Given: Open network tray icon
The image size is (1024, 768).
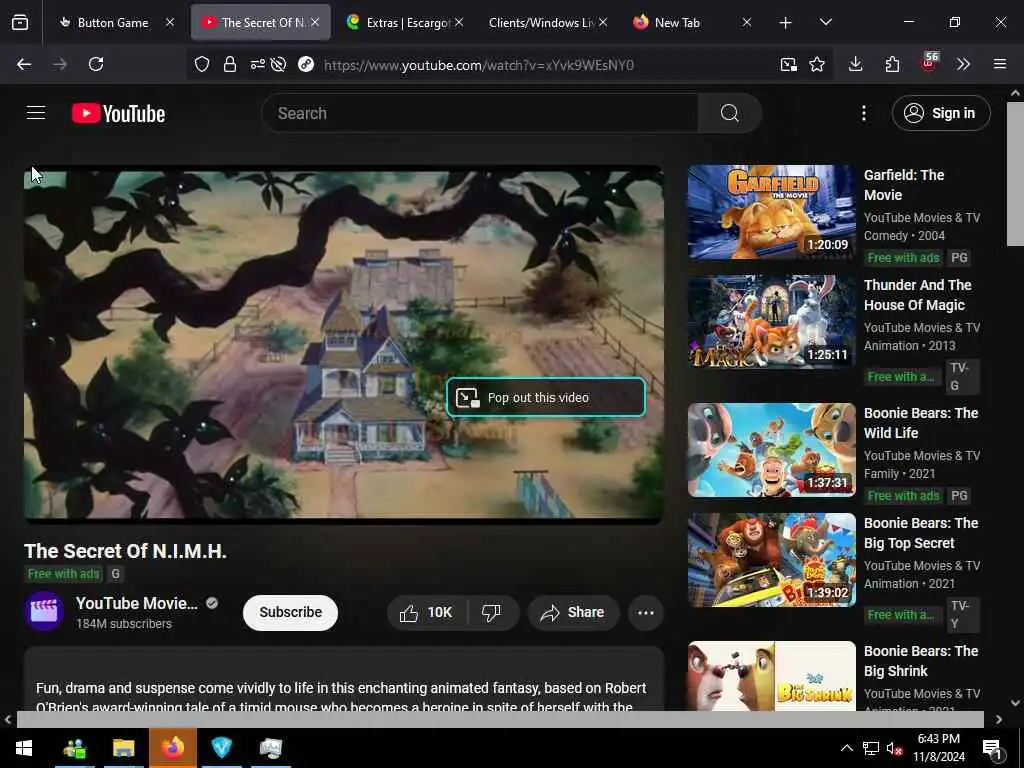Looking at the screenshot, I should (x=871, y=748).
